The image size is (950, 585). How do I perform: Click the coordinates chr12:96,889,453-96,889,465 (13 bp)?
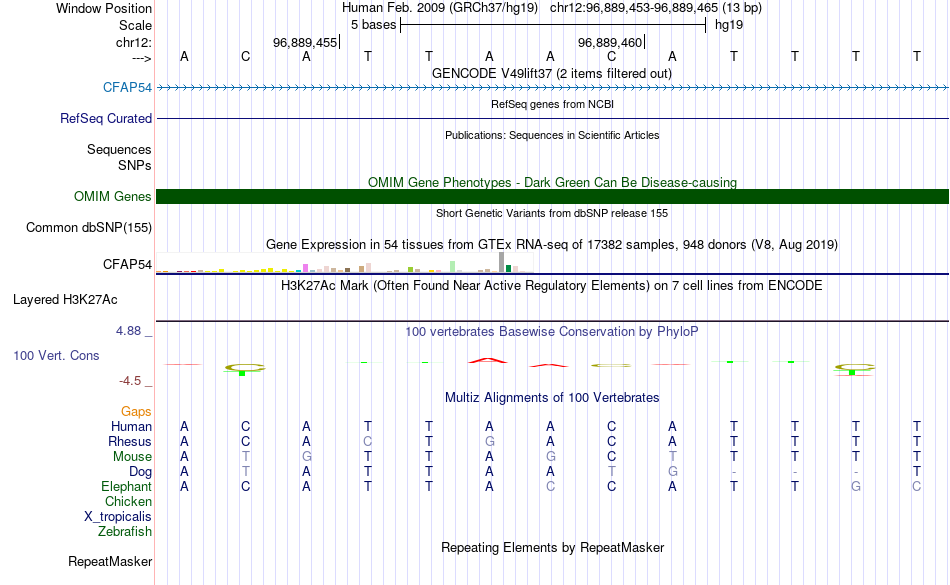coord(656,8)
